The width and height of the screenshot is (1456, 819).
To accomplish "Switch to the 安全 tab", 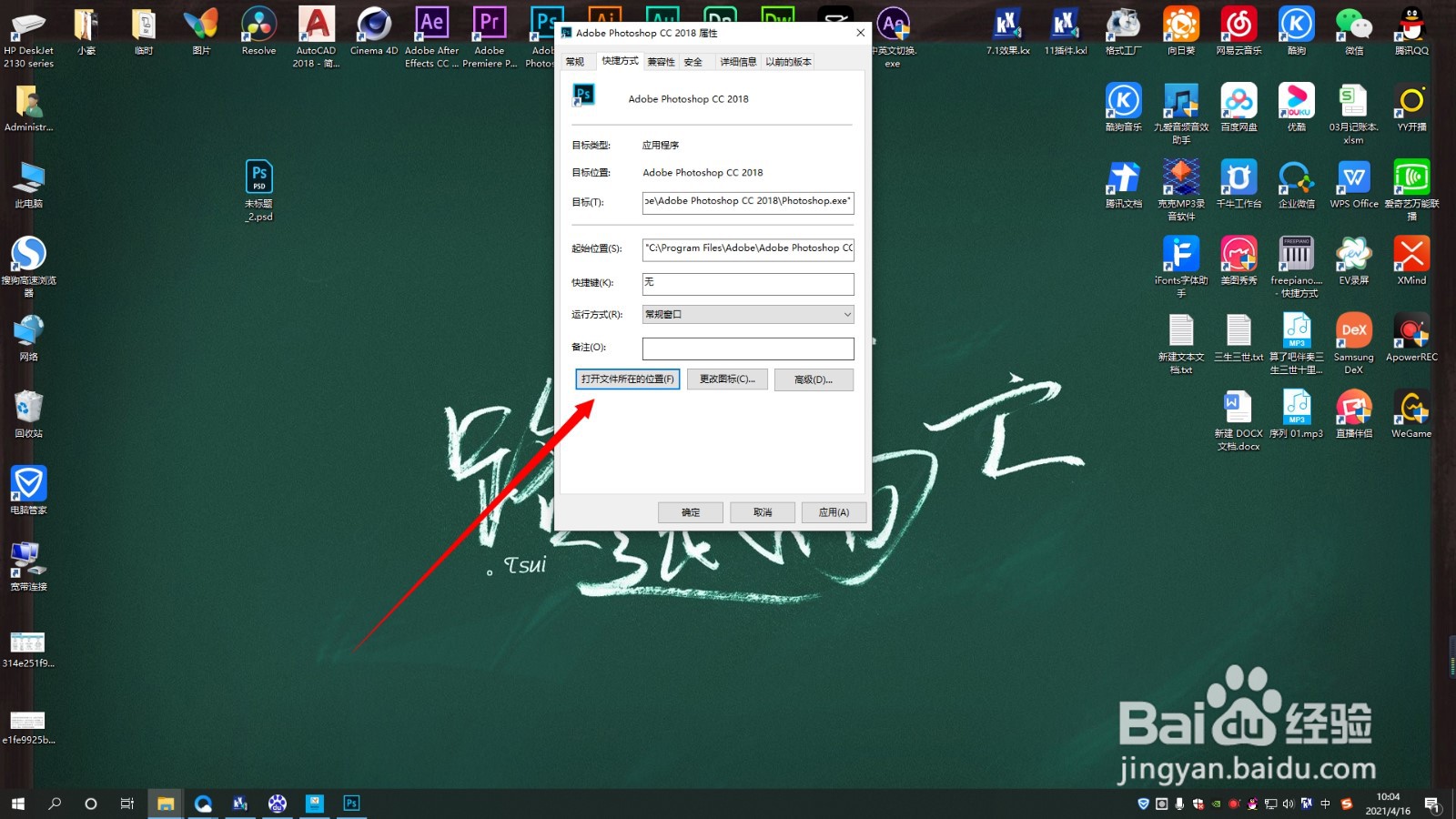I will coord(693,62).
